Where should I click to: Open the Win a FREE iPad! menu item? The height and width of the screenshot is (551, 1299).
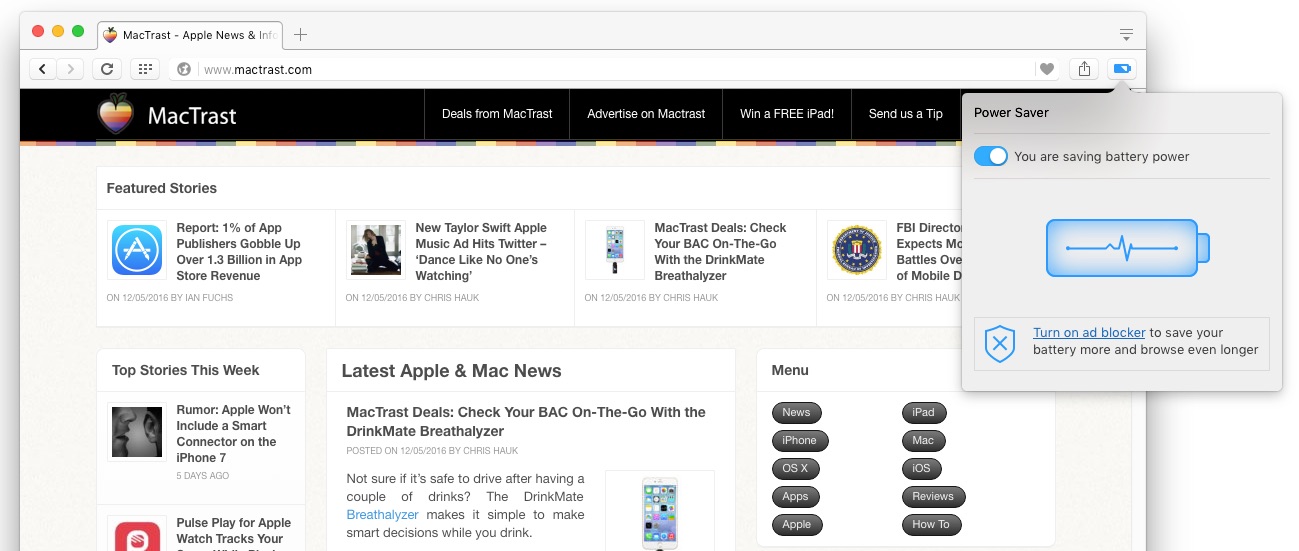click(x=786, y=114)
